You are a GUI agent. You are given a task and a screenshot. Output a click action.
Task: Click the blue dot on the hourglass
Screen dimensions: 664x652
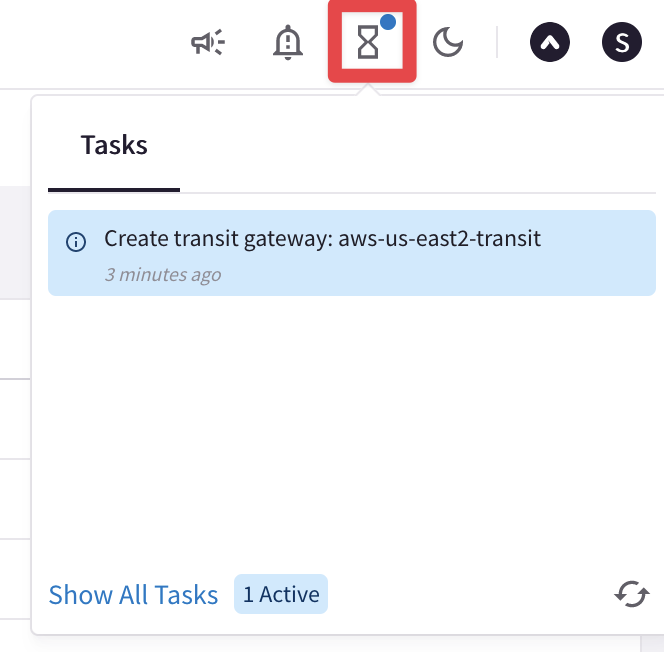click(389, 22)
